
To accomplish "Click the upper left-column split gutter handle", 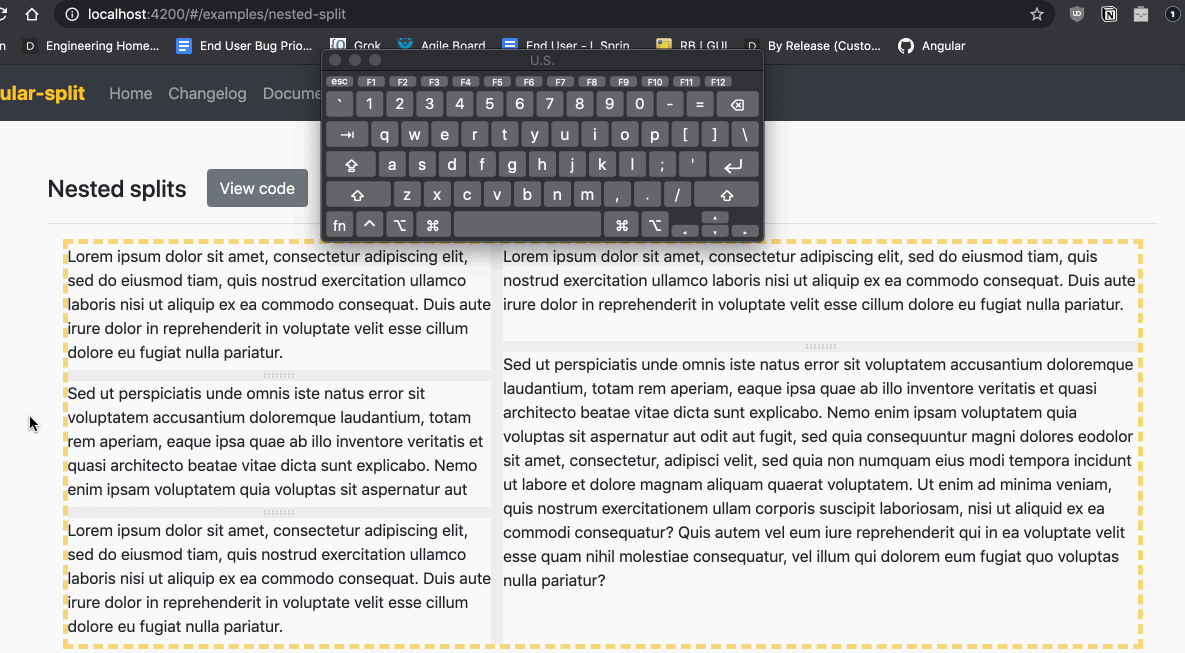I will click(x=279, y=376).
